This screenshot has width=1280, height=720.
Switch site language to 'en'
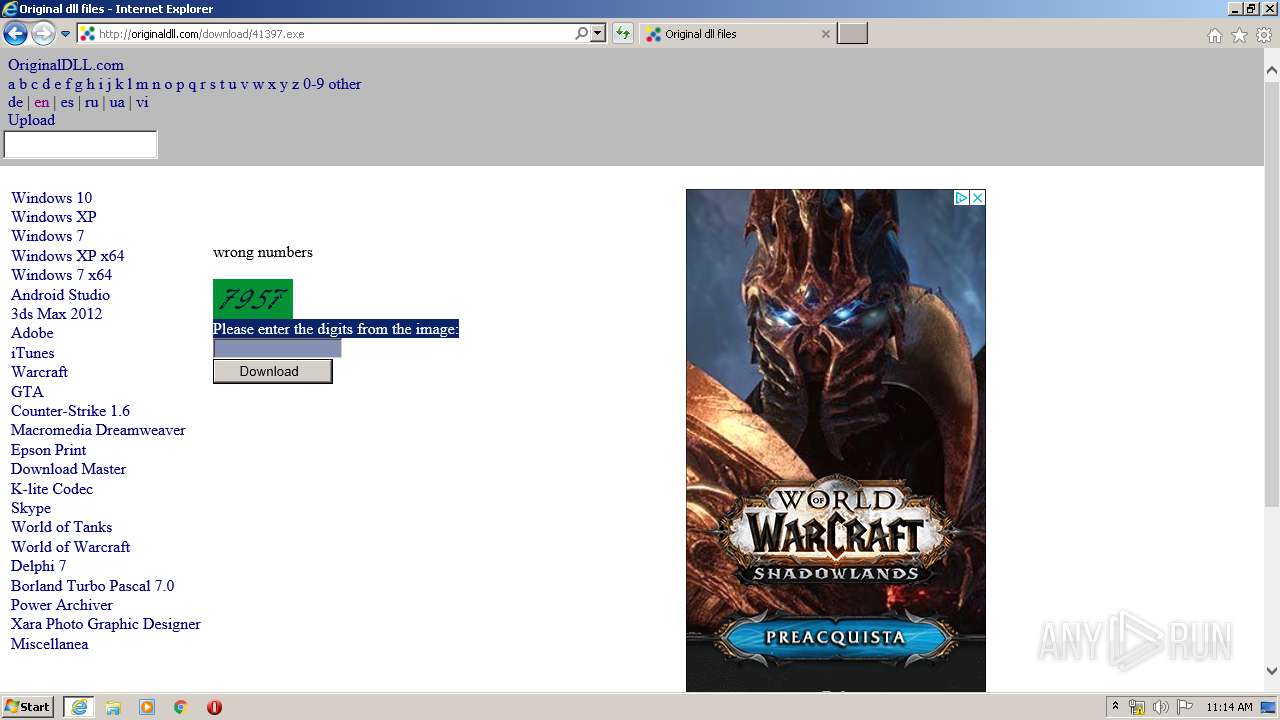click(41, 102)
